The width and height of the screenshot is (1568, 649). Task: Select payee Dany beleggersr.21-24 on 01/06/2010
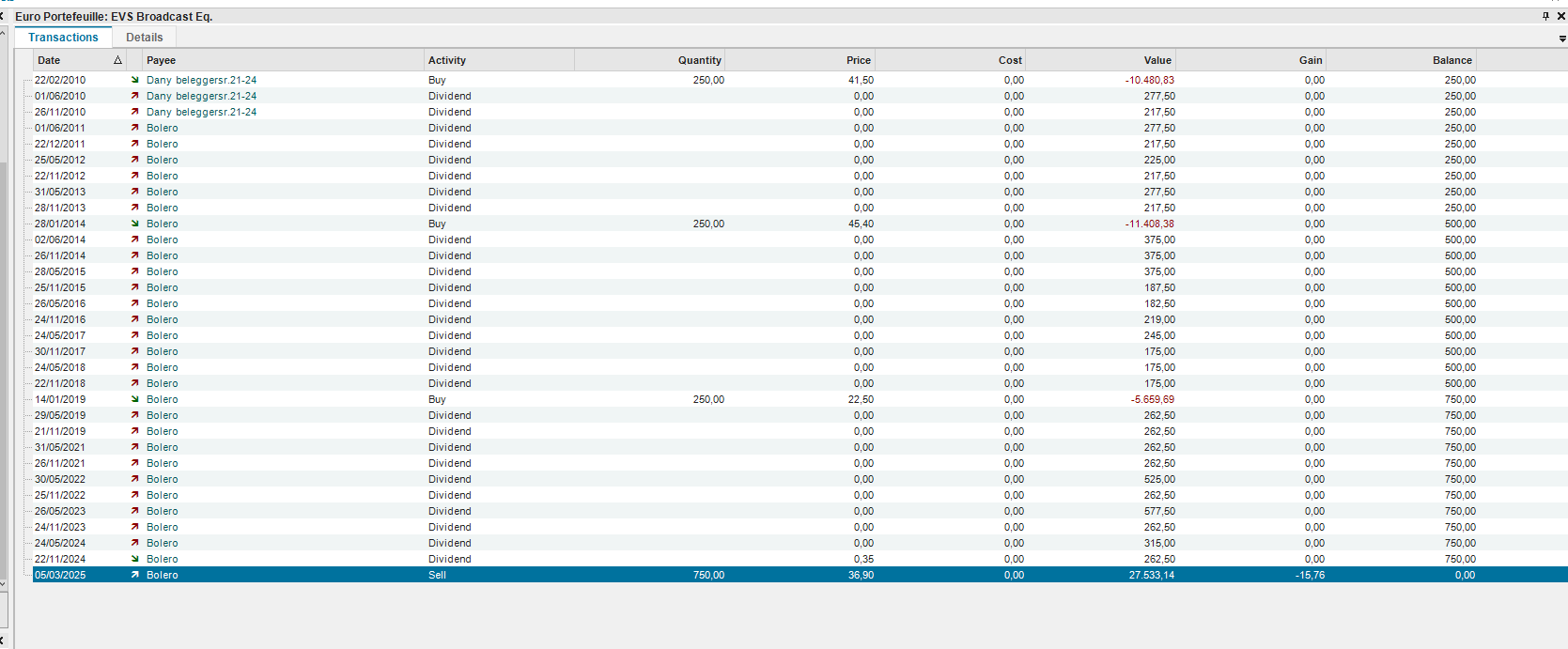[x=201, y=96]
